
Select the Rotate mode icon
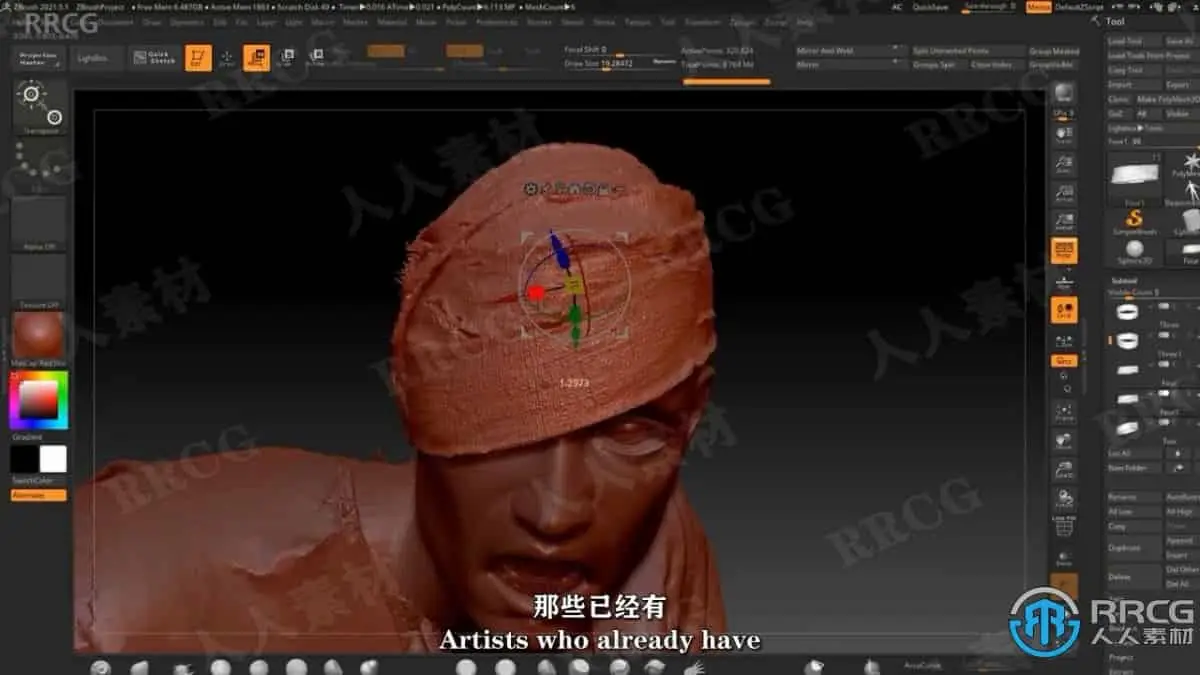click(x=315, y=58)
